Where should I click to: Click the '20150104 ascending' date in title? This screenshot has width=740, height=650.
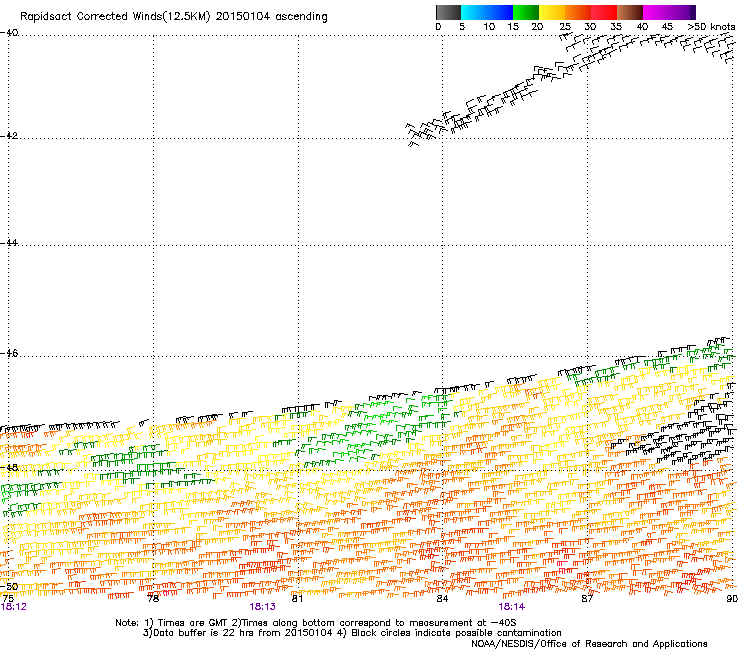coord(271,17)
